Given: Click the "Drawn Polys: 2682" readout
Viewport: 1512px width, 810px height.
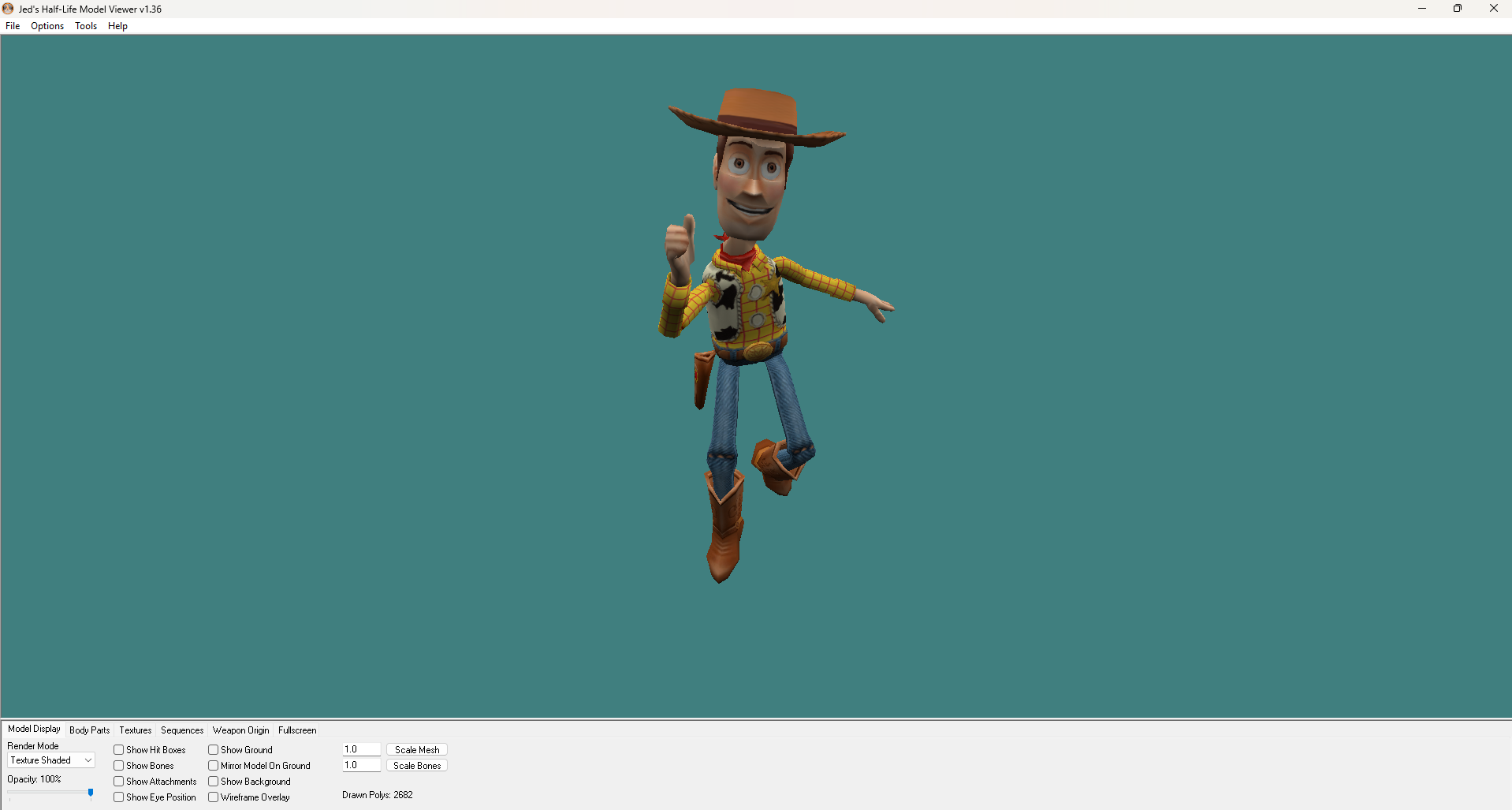Looking at the screenshot, I should tap(378, 795).
